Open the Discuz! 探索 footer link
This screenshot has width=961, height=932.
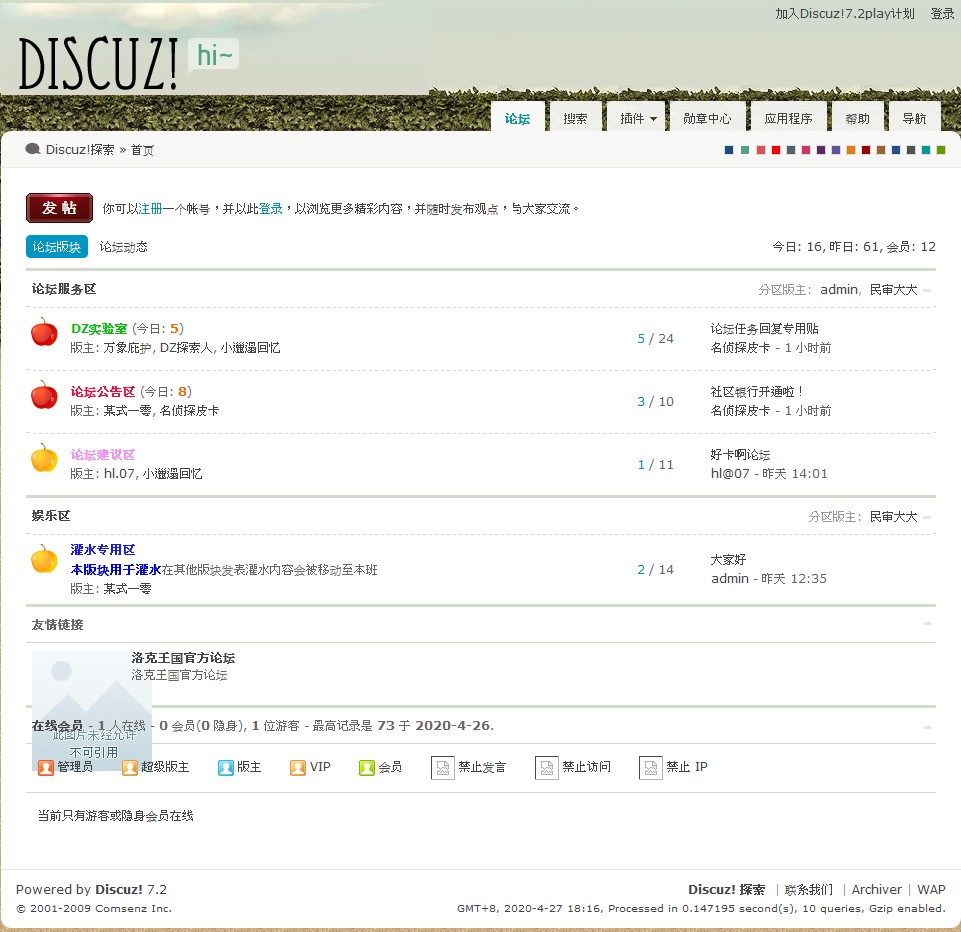click(726, 889)
